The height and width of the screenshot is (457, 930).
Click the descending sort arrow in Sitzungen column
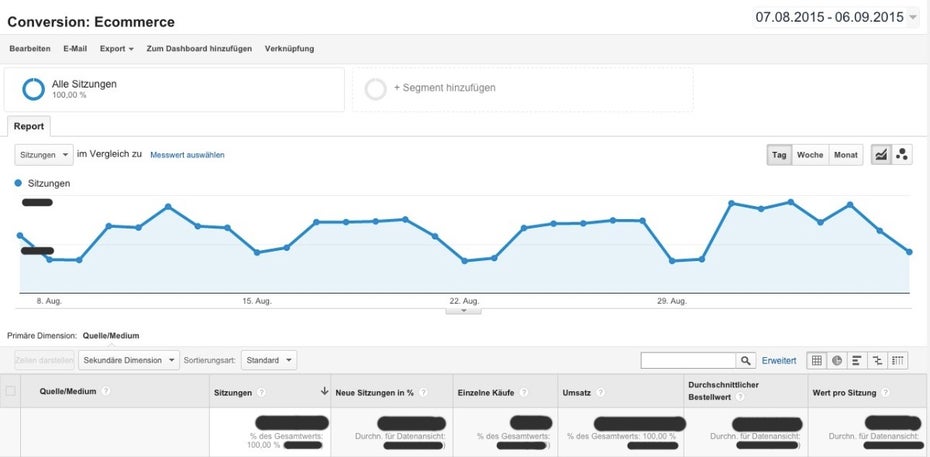coord(324,391)
